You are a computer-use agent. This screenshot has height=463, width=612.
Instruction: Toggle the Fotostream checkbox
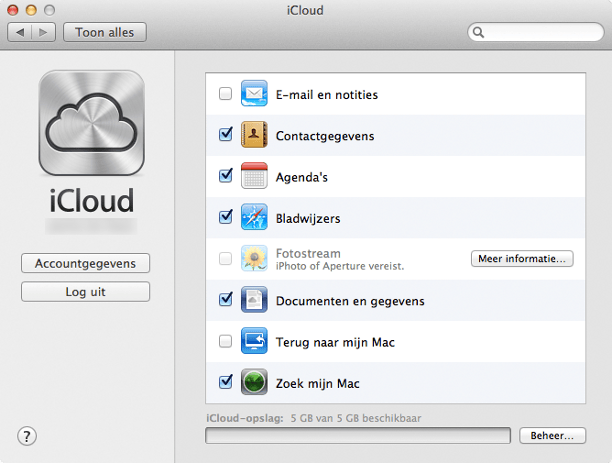226,258
